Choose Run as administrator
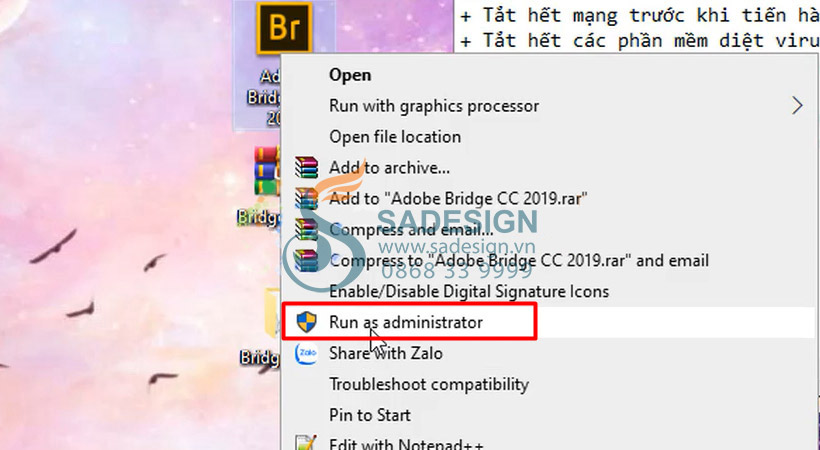 point(405,322)
